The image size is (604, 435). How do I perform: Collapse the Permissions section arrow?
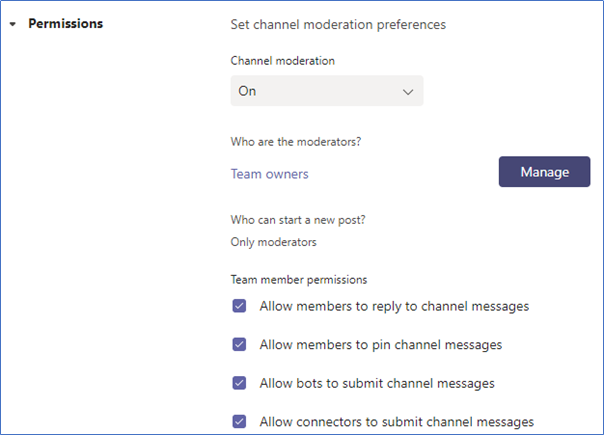point(13,24)
